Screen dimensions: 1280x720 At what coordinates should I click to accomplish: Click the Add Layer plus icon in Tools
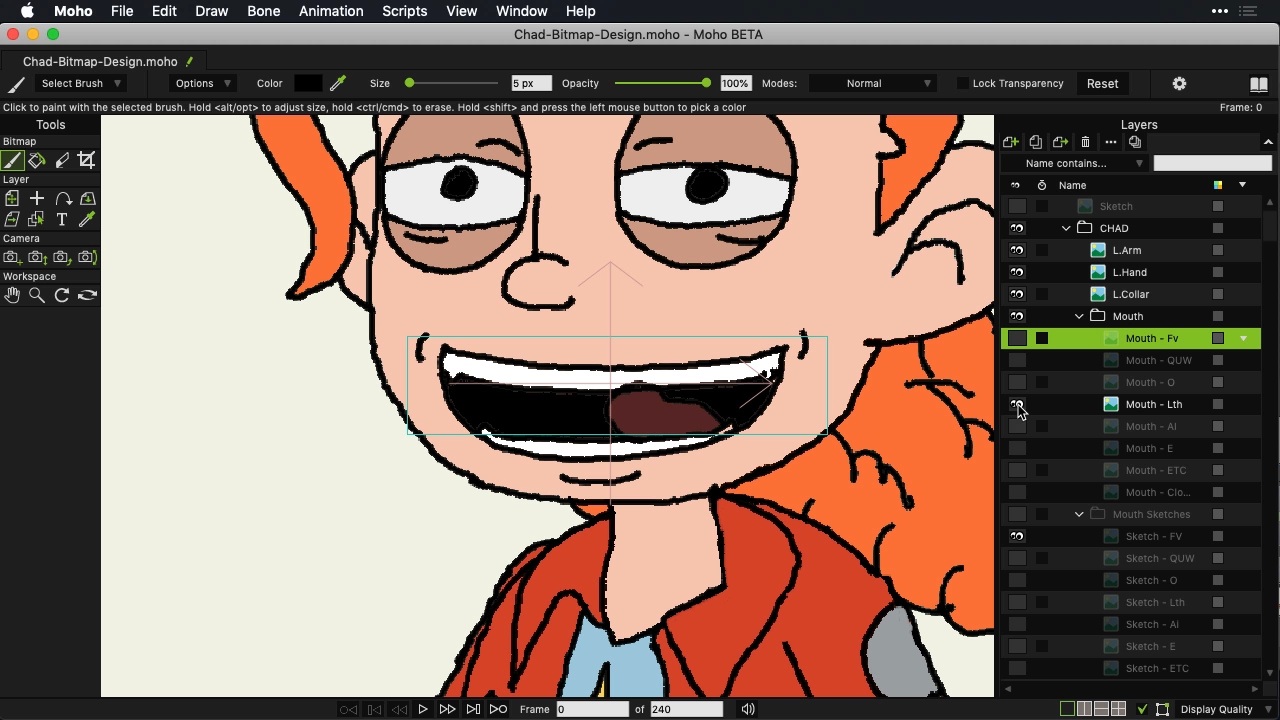pos(36,198)
